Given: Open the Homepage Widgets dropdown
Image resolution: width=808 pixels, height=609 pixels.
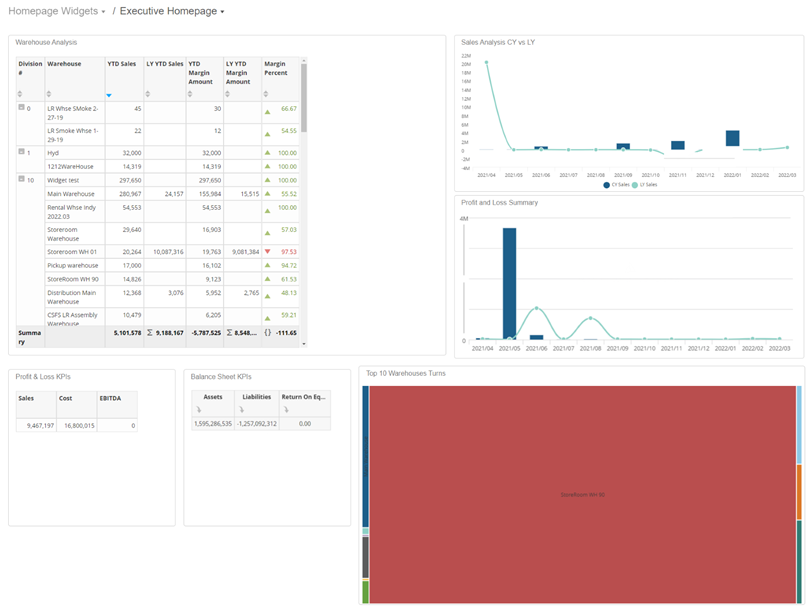Looking at the screenshot, I should coord(57,11).
